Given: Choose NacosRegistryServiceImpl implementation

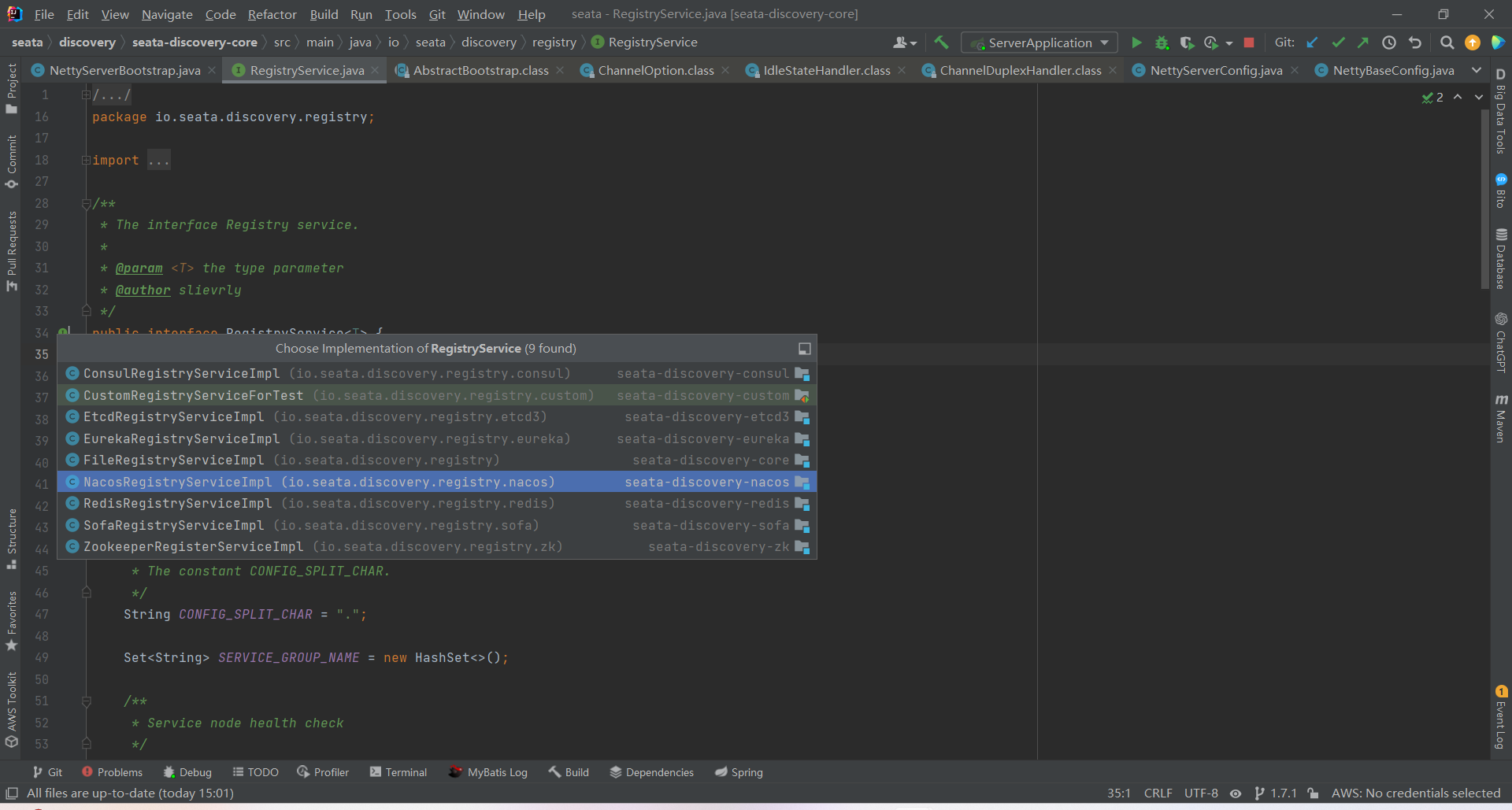Looking at the screenshot, I should pos(437,482).
